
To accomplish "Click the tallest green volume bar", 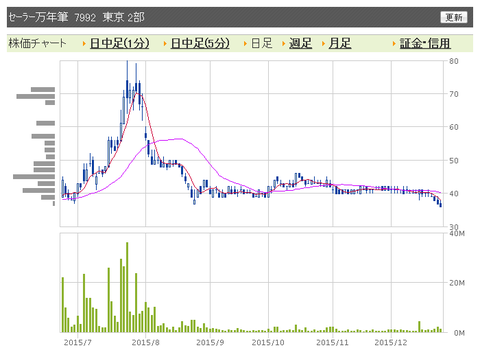I will click(127, 287).
